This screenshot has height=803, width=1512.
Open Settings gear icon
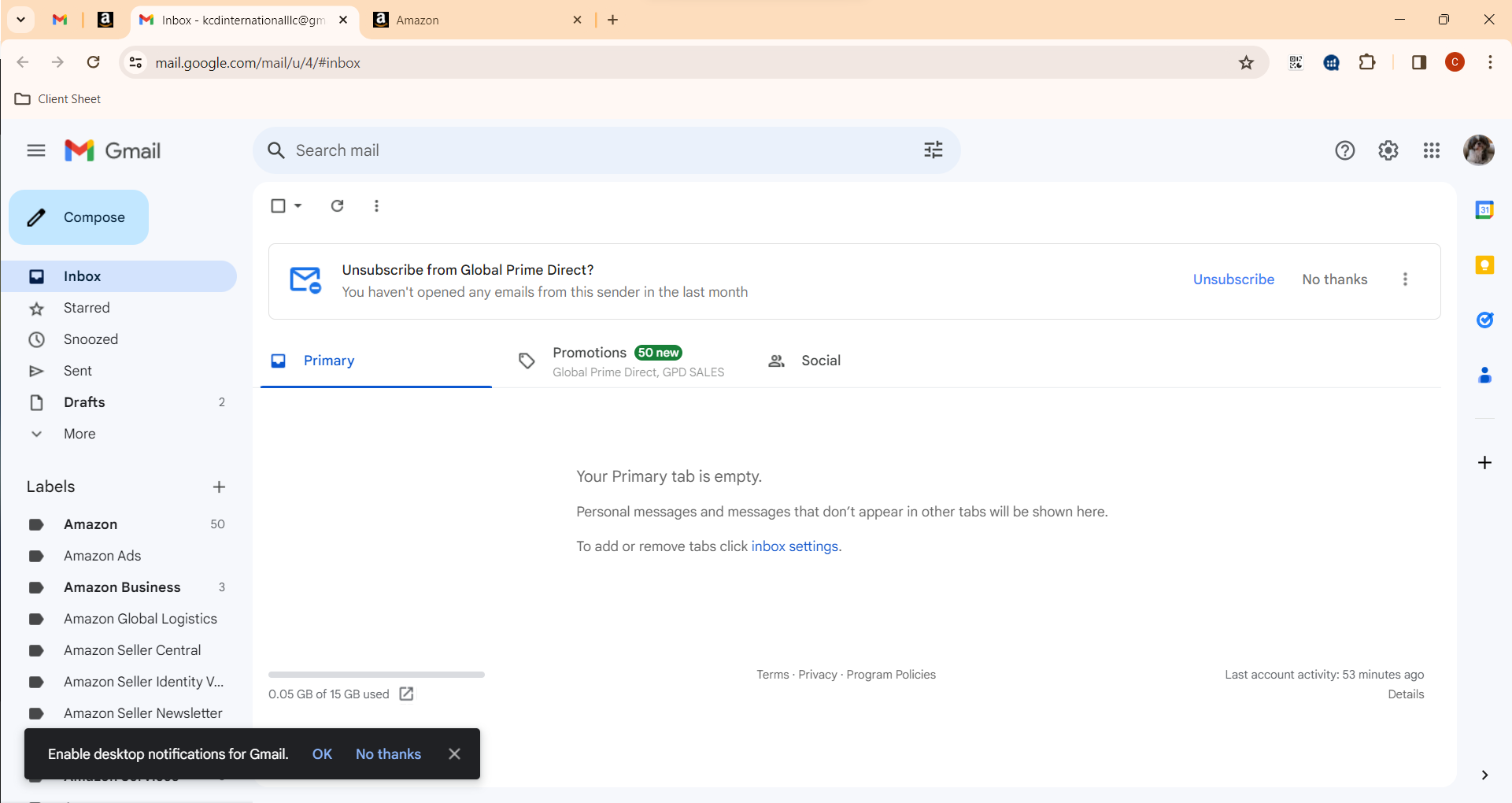tap(1388, 150)
